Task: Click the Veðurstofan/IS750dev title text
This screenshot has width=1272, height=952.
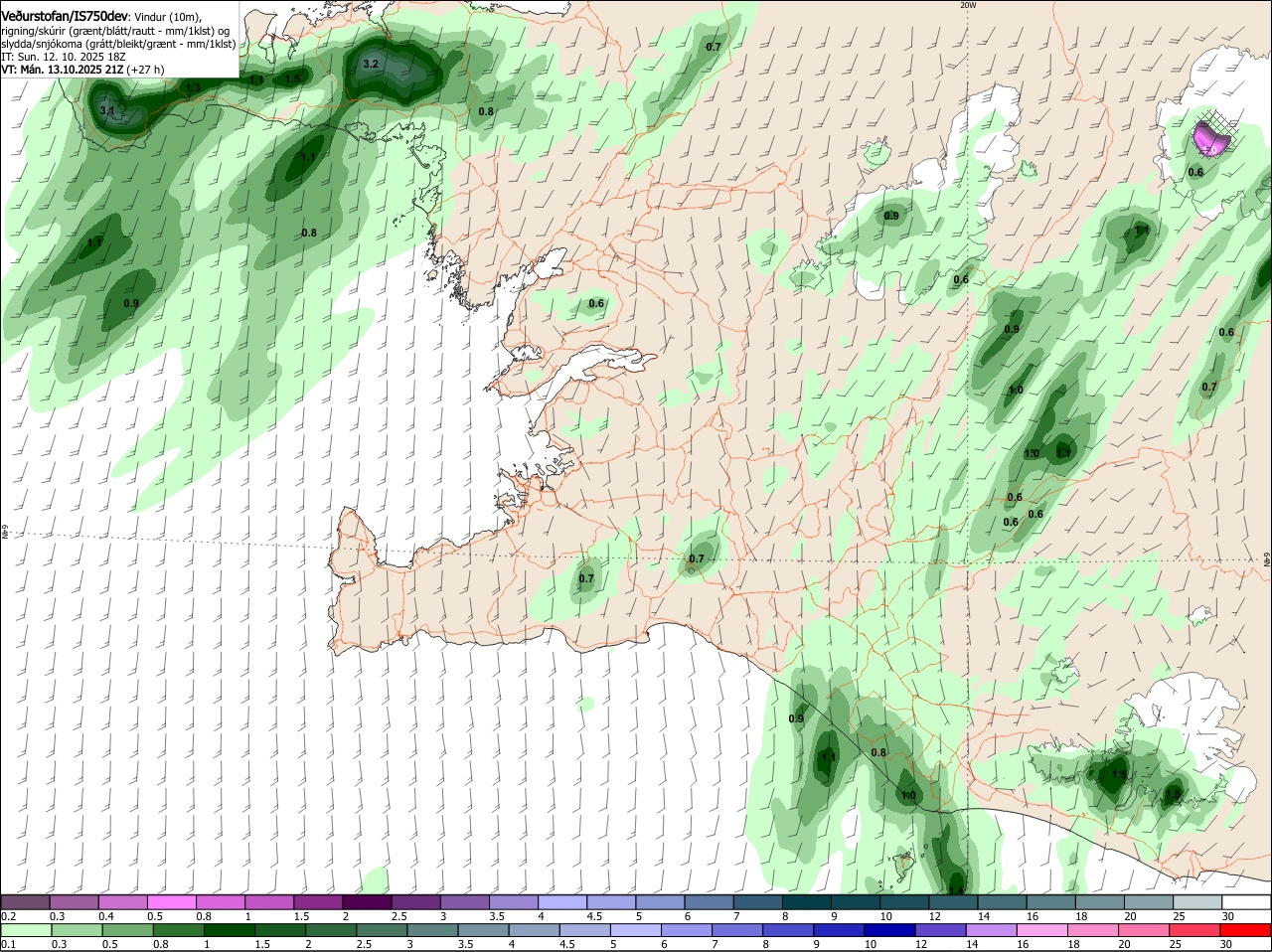Action: coord(65,17)
